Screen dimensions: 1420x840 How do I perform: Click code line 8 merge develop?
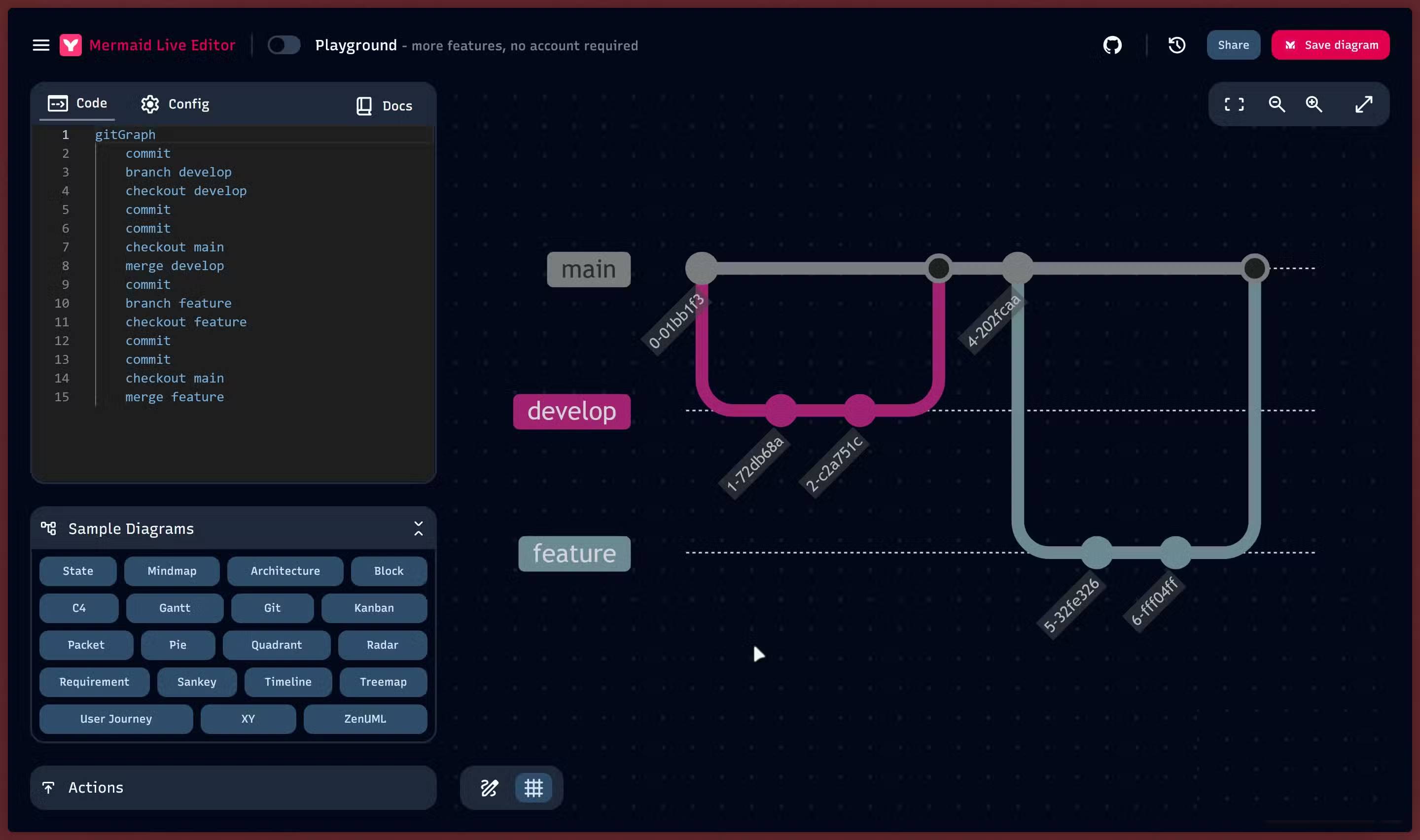pyautogui.click(x=175, y=266)
